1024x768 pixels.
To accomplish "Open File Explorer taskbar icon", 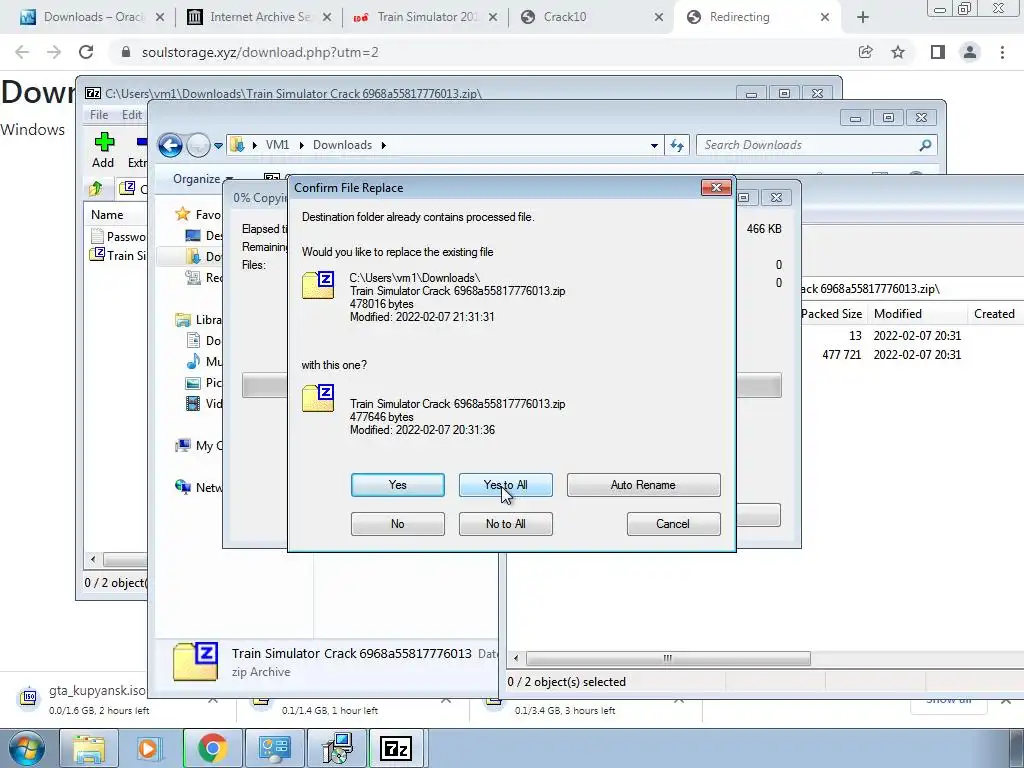I will [x=89, y=748].
